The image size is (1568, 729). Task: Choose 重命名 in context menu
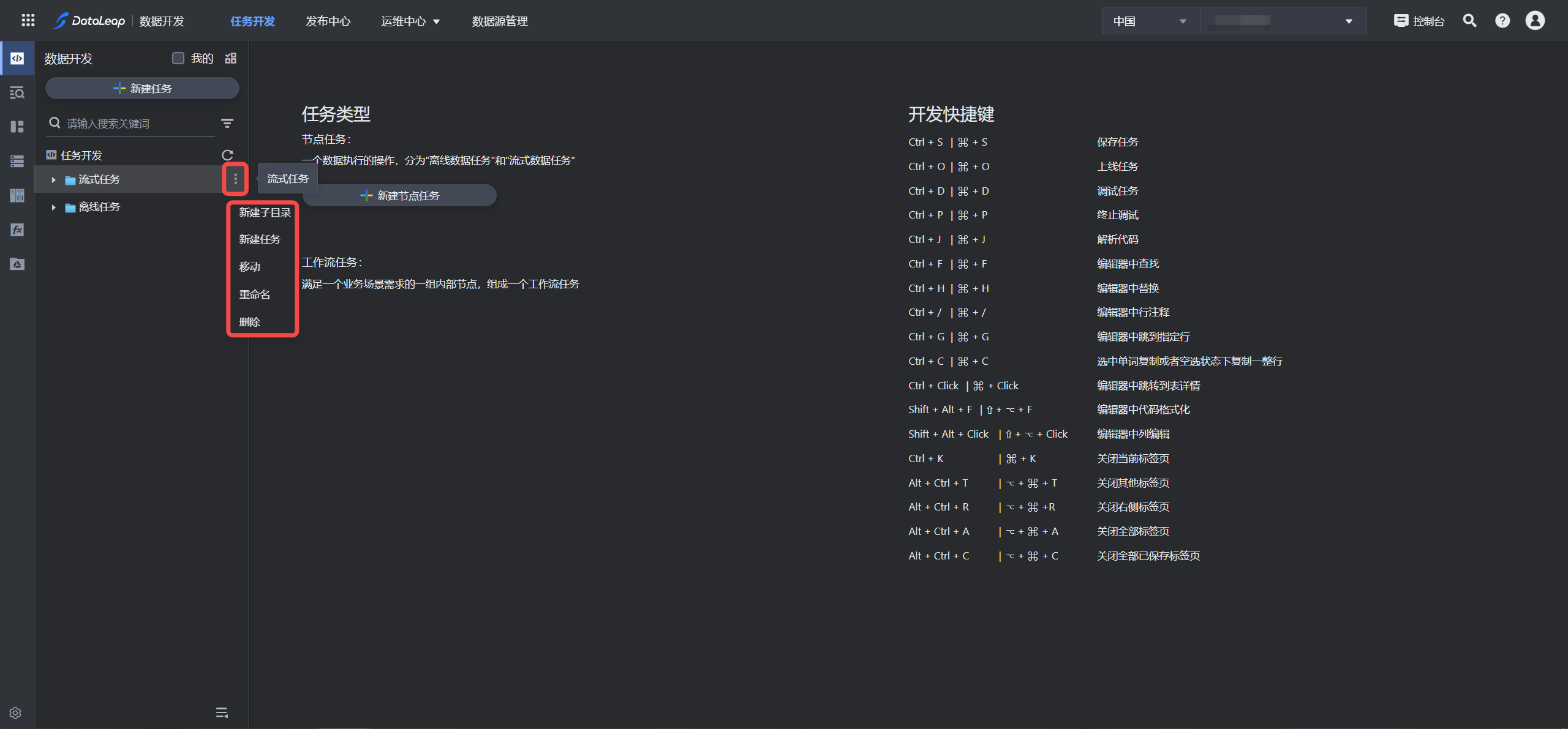(x=255, y=294)
